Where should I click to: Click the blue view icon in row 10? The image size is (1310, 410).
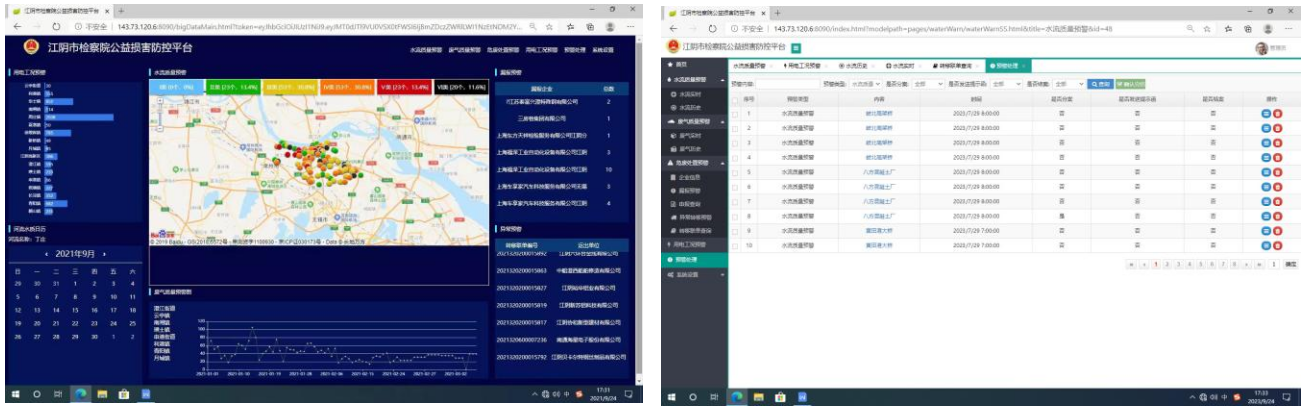tap(1265, 244)
